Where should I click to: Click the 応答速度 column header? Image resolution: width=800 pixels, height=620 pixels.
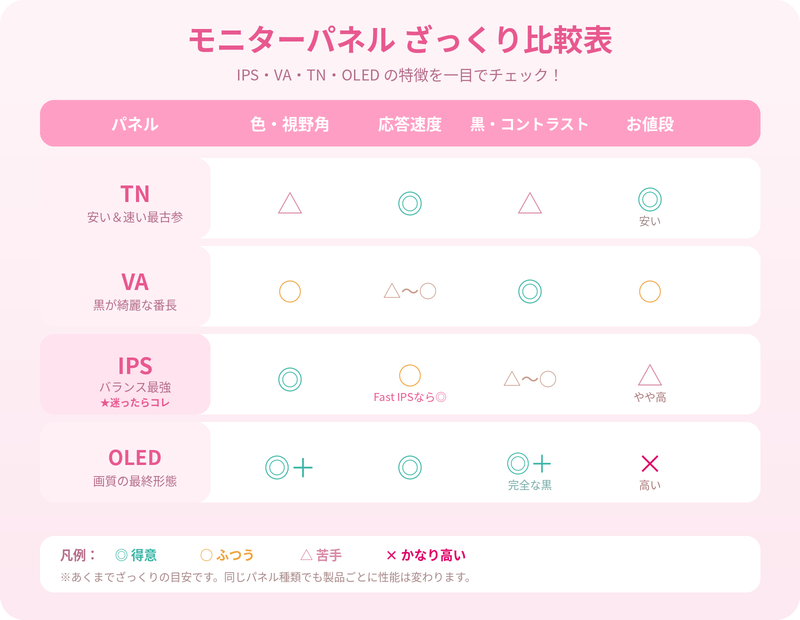coord(410,124)
